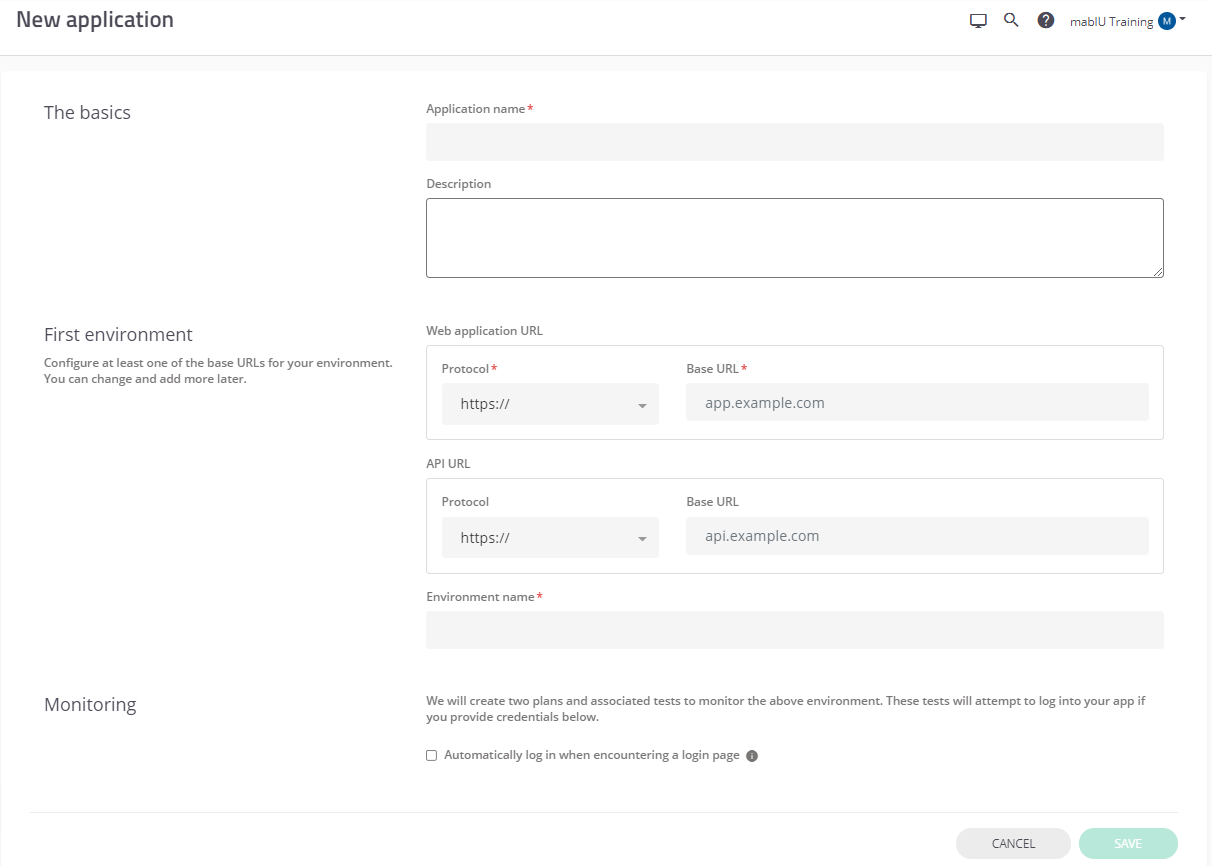Click the blue M avatar icon
This screenshot has width=1212, height=866.
point(1167,21)
